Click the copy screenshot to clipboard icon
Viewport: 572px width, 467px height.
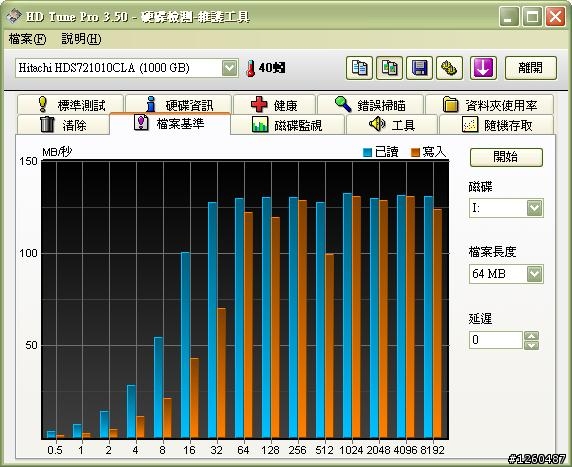click(390, 68)
